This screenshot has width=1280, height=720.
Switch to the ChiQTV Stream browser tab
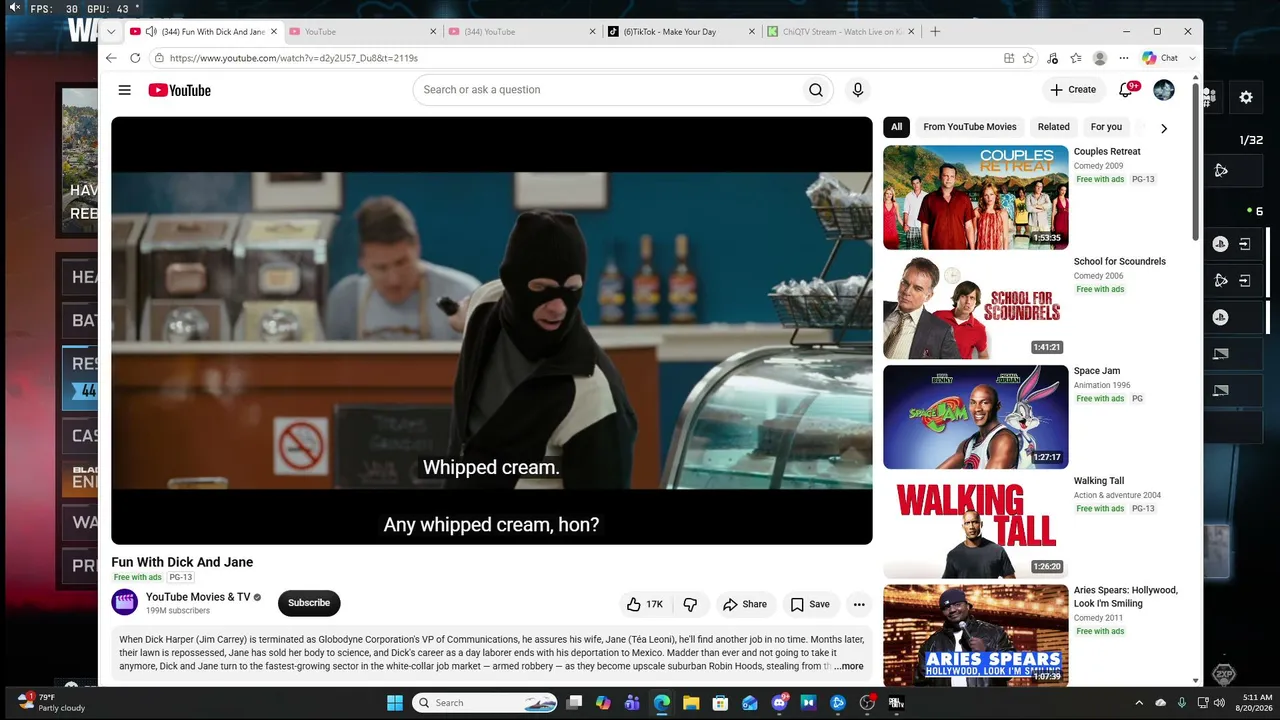point(841,32)
